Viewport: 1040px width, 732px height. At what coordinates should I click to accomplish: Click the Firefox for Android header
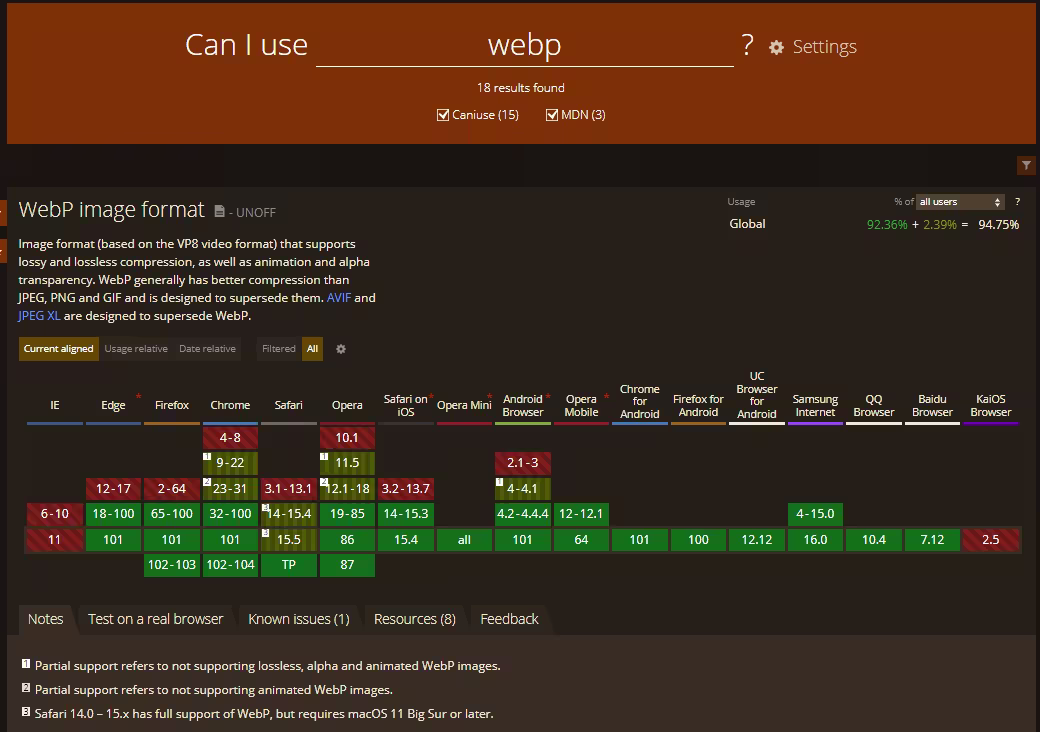pos(698,405)
